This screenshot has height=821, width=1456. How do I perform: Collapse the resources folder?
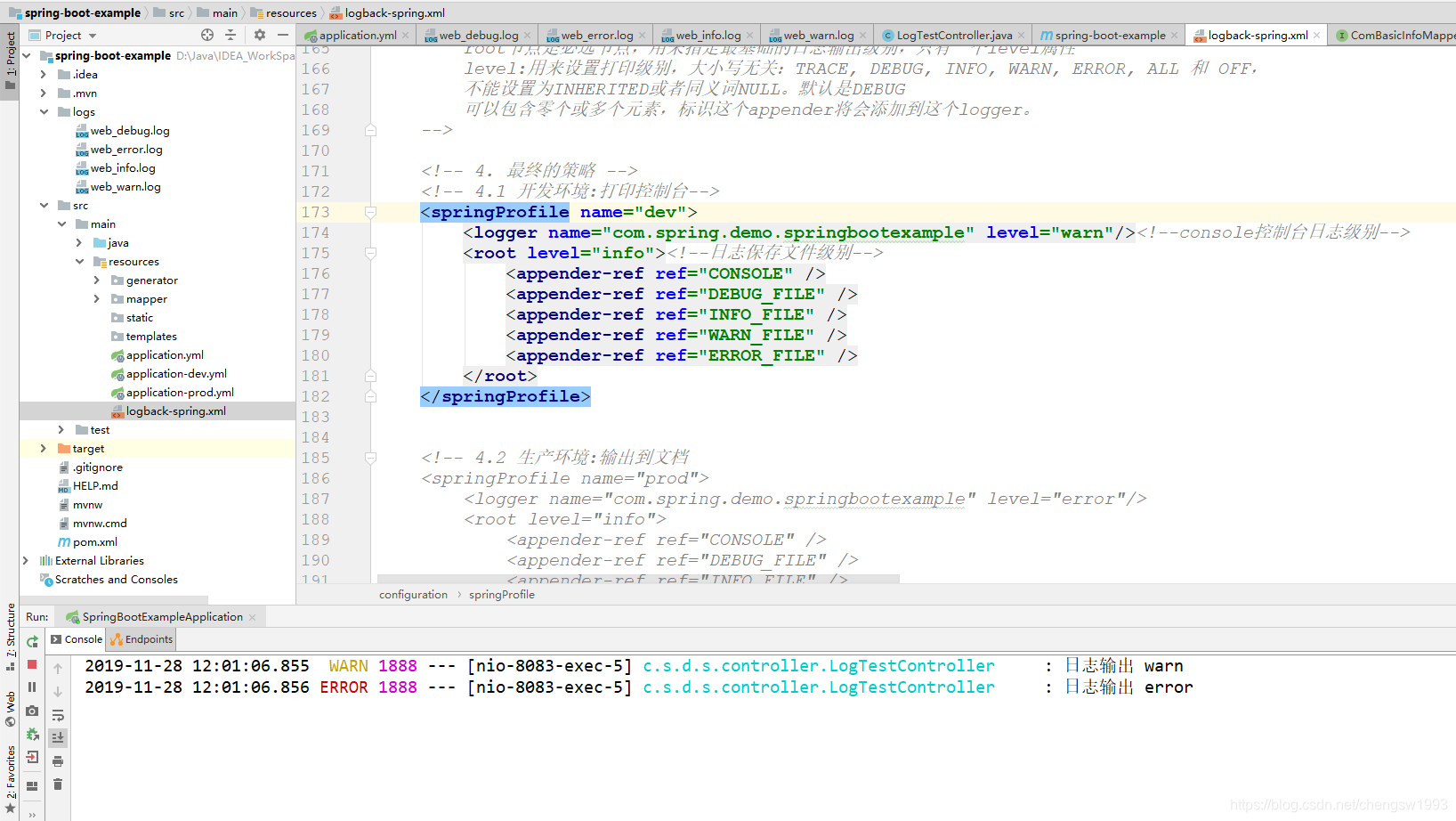coord(79,261)
